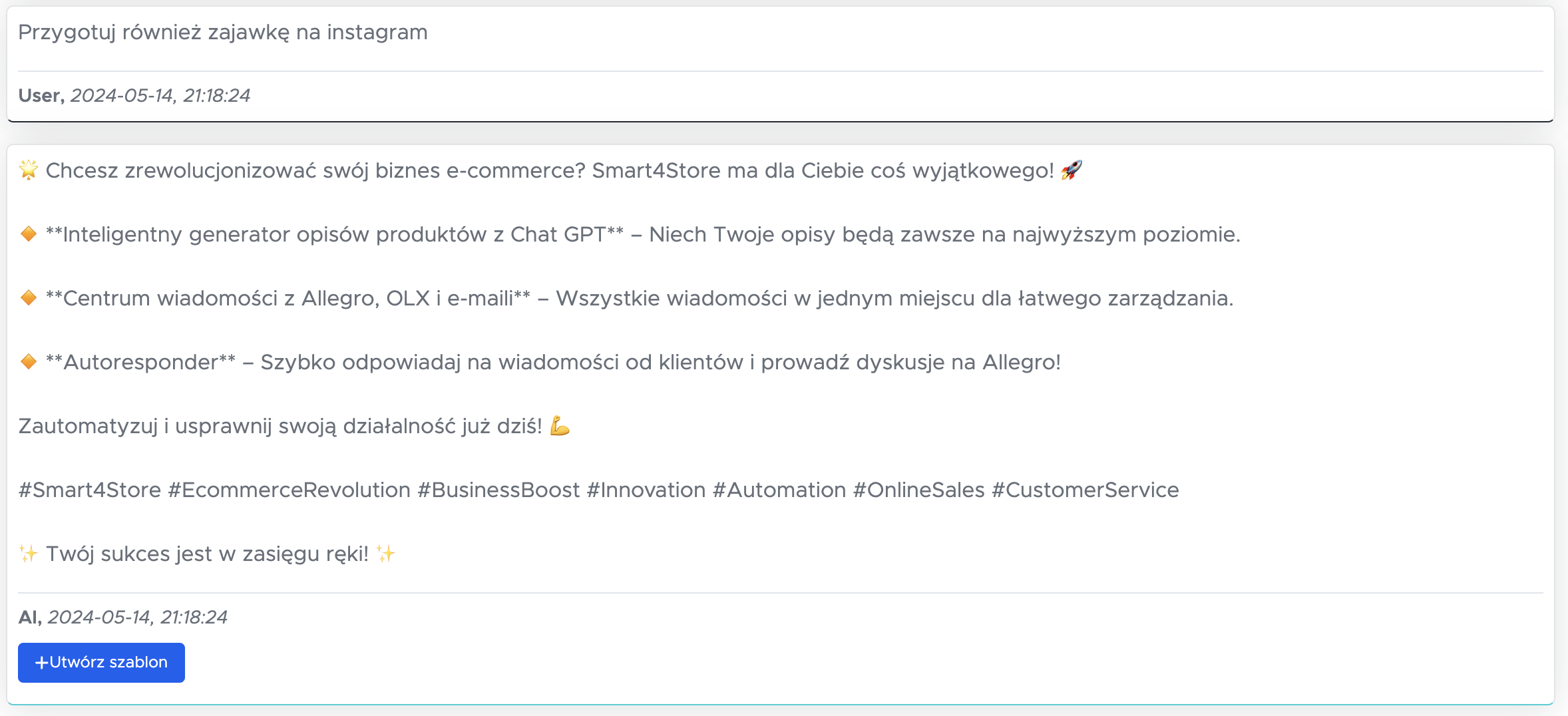
Task: Click sparkles emoji before Twój sukces
Action: (x=29, y=554)
